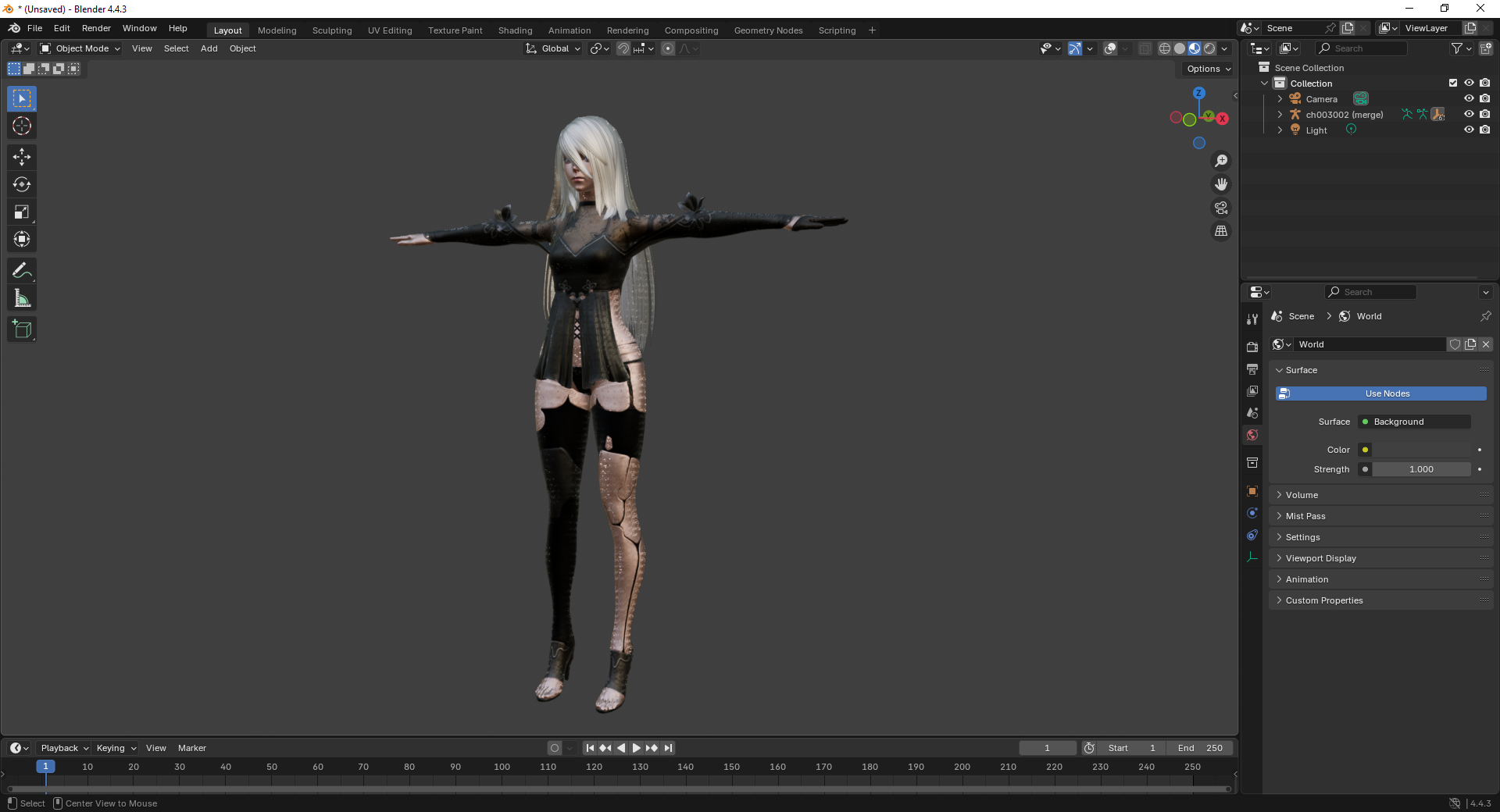Collapse the Collection in outliner
The width and height of the screenshot is (1500, 812).
click(x=1265, y=84)
